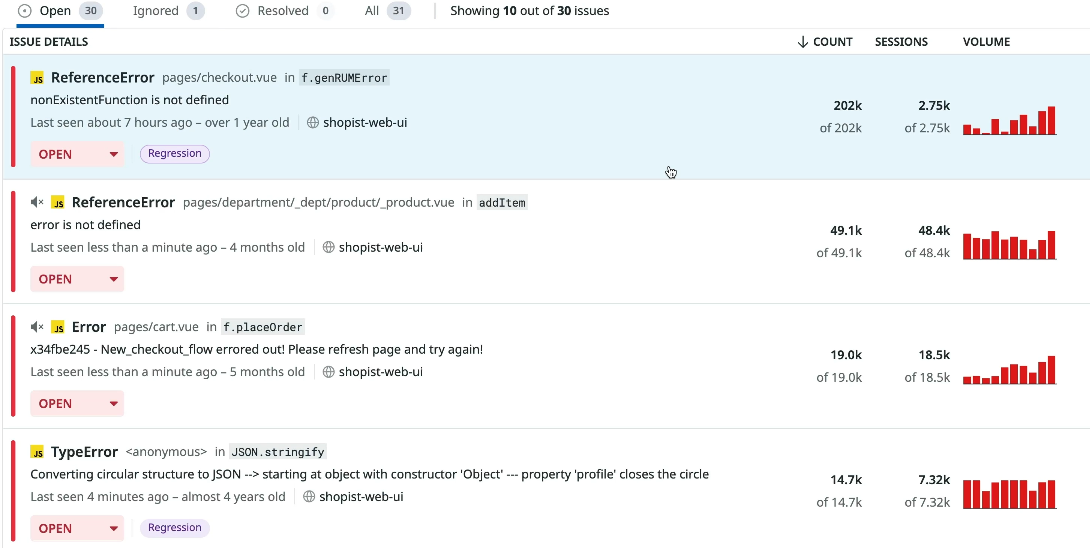Click 'nonExistentFunction is not defined' message
The width and height of the screenshot is (1090, 548).
click(x=129, y=100)
